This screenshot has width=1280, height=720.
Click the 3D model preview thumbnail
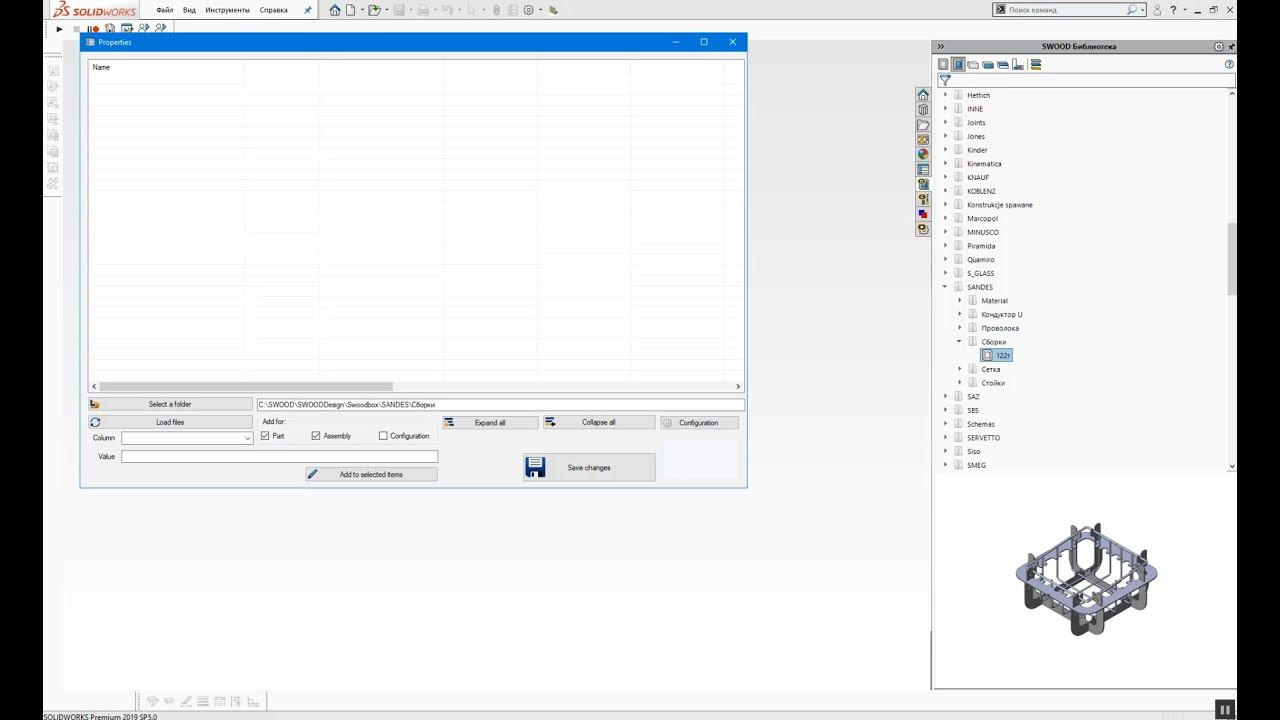(x=1086, y=577)
